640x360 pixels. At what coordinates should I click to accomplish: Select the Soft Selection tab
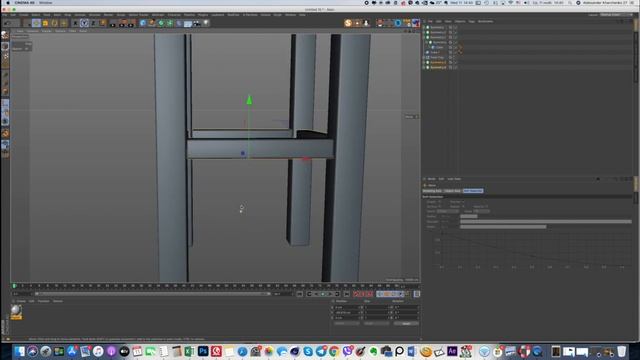(x=473, y=191)
